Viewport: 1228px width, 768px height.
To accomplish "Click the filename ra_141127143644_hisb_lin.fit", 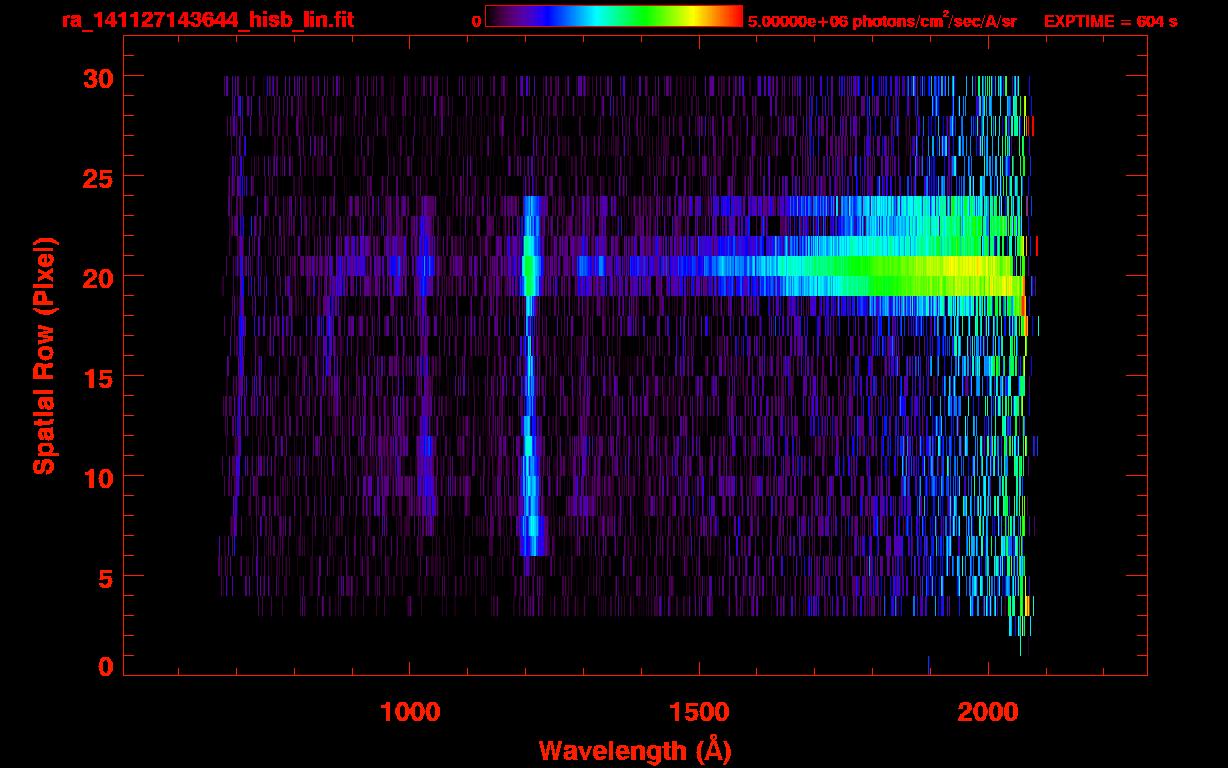I will 207,20.
